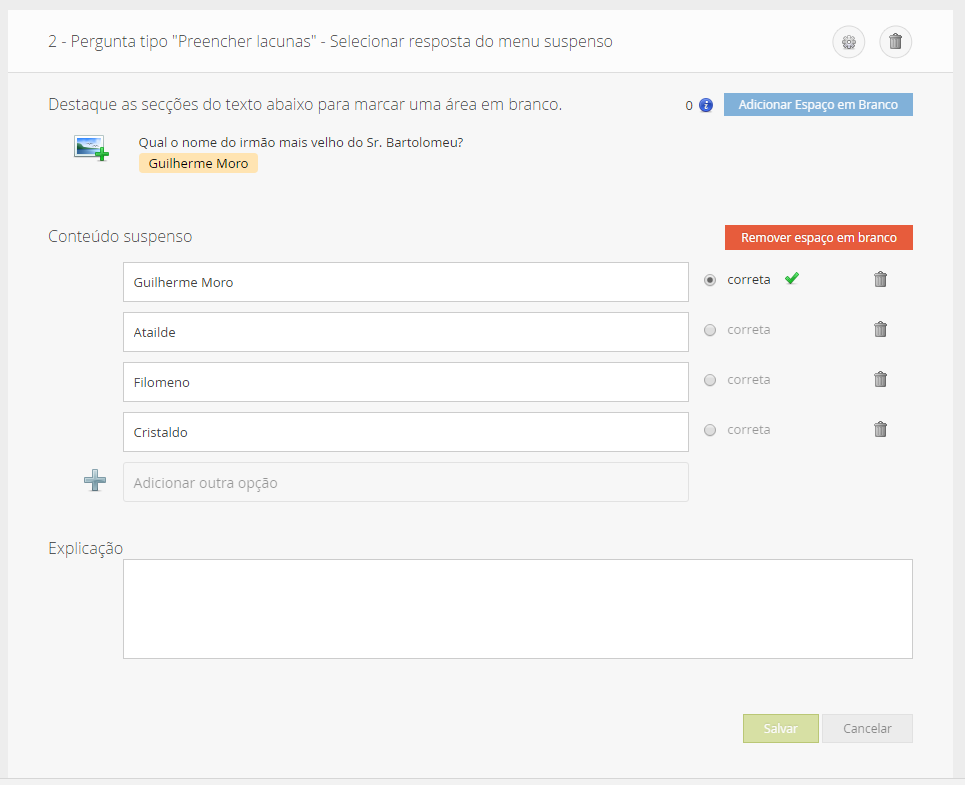Click the Cancelar button

867,728
